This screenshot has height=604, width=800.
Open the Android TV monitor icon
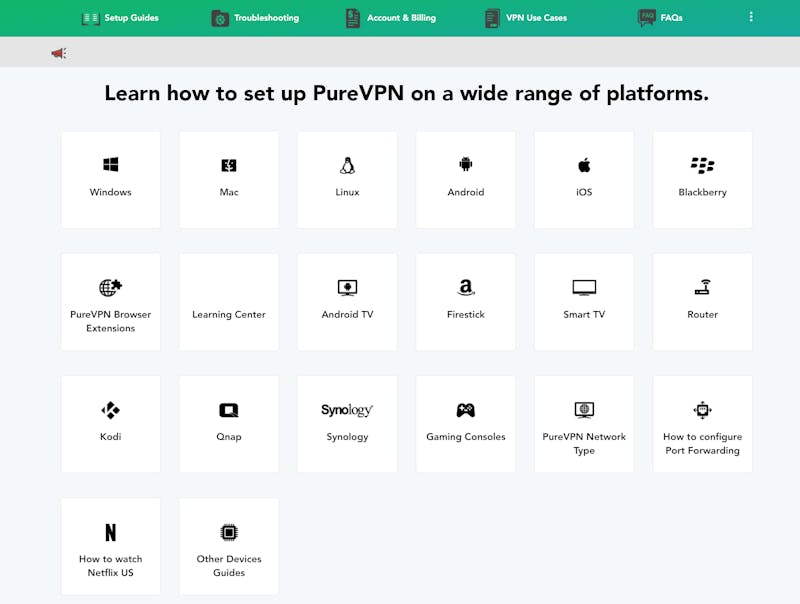point(347,288)
